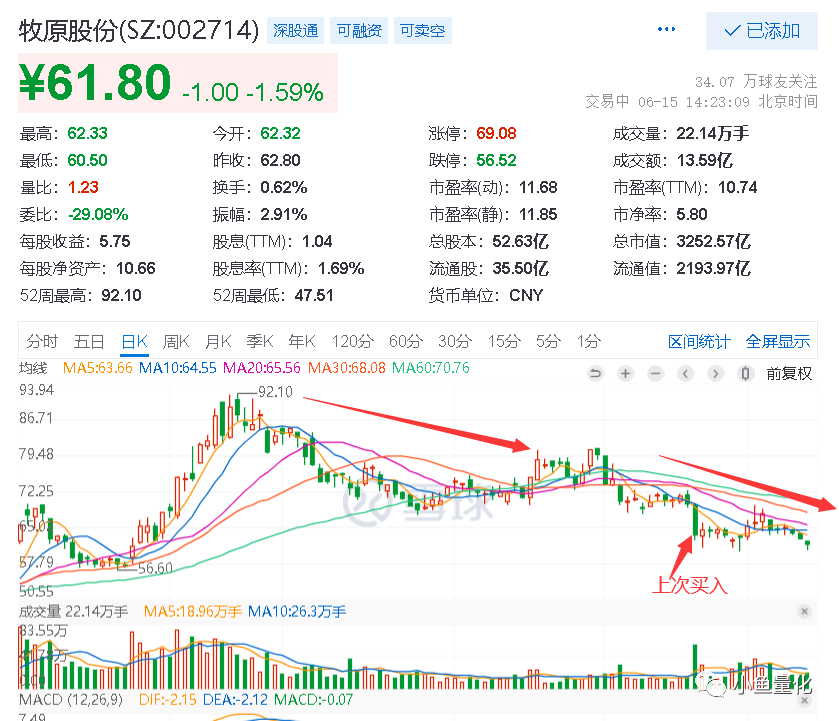This screenshot has height=721, width=839.
Task: Click the candlestick style icon
Action: [x=745, y=373]
